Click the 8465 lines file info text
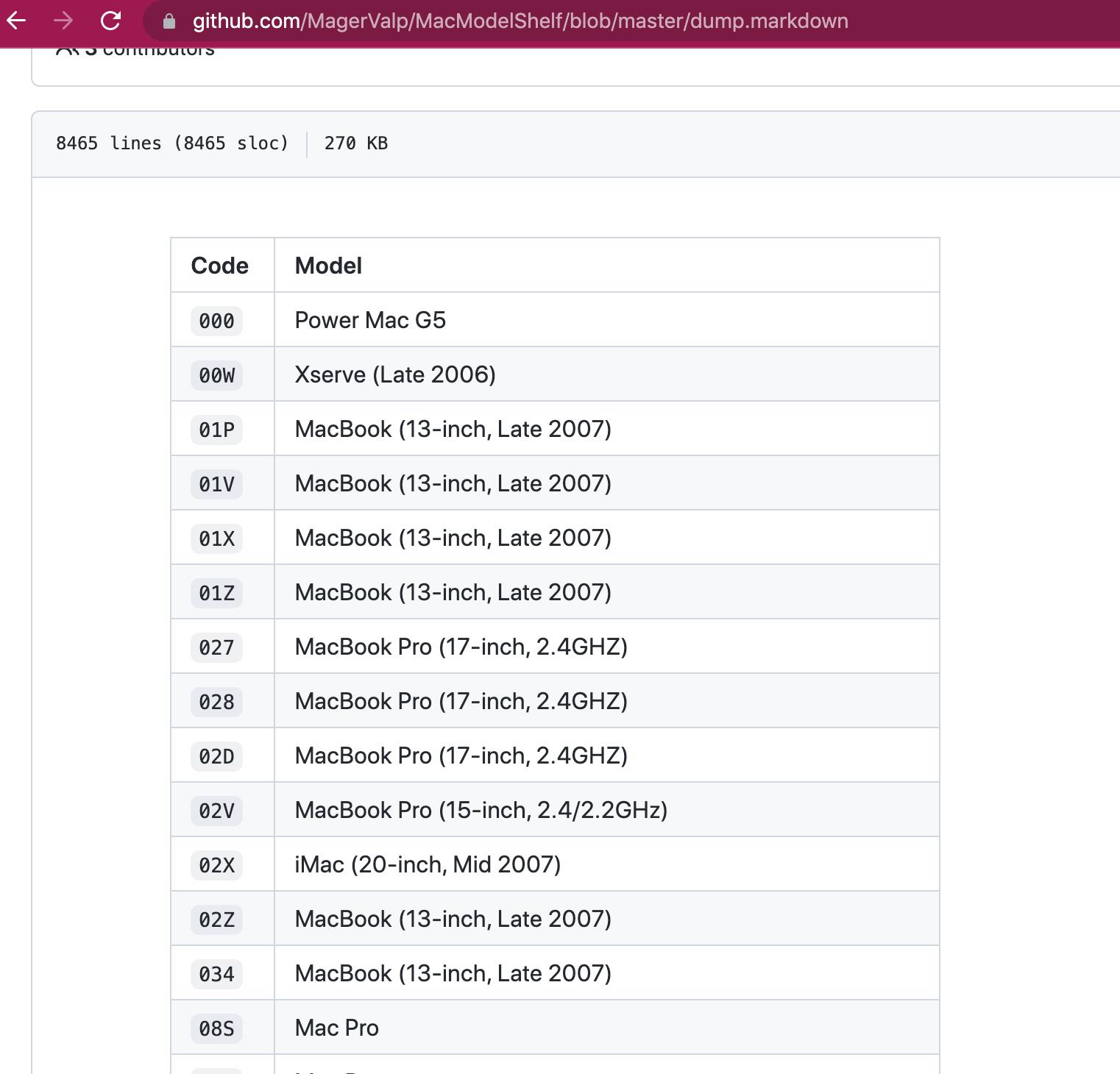The height and width of the screenshot is (1074, 1120). pyautogui.click(x=172, y=143)
